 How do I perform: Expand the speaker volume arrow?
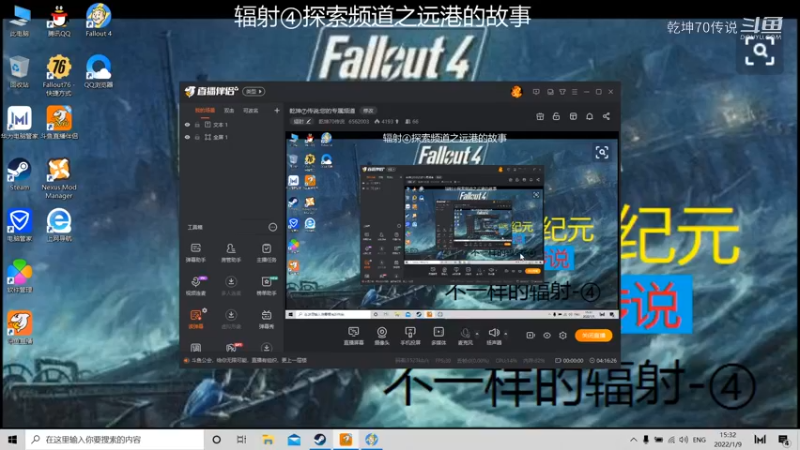(x=506, y=334)
